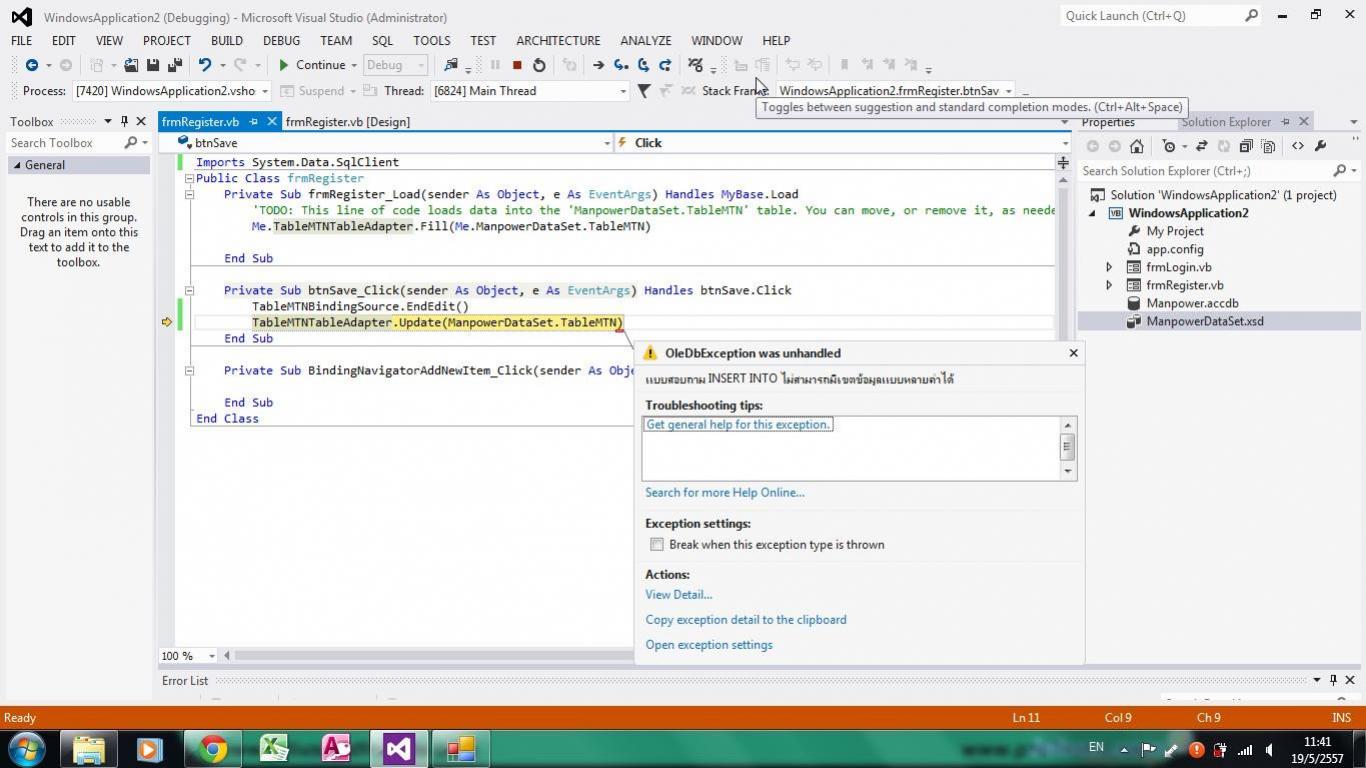1366x768 pixels.
Task: Open the Continue button dropdown arrow
Action: point(353,65)
